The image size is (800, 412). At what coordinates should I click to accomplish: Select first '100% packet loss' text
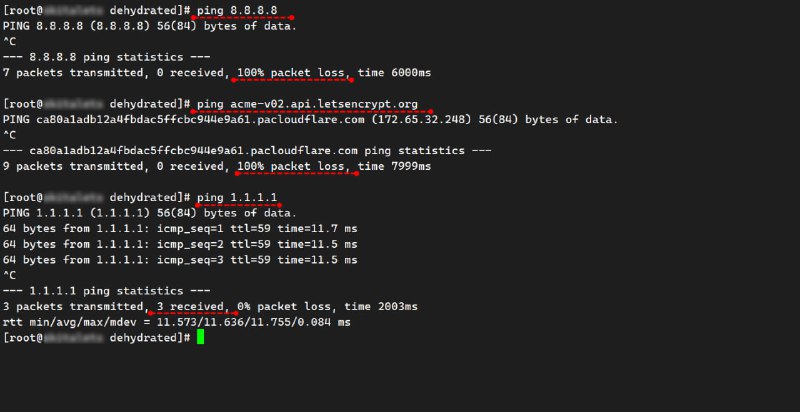291,73
